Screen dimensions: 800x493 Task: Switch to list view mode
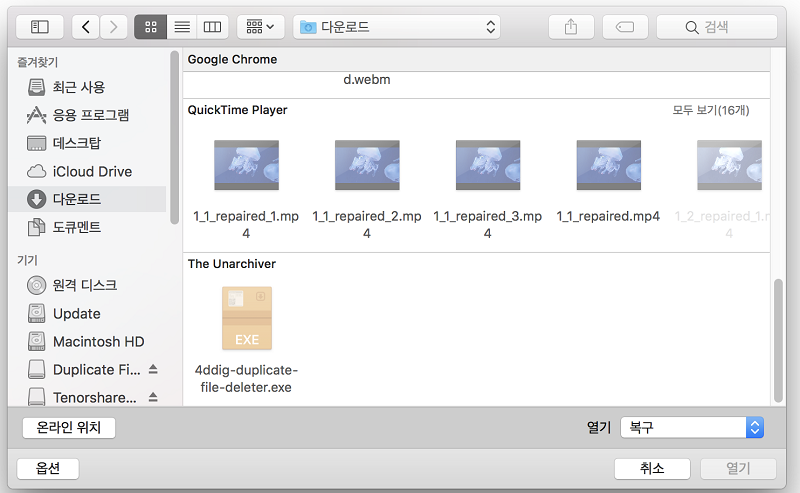coord(181,27)
